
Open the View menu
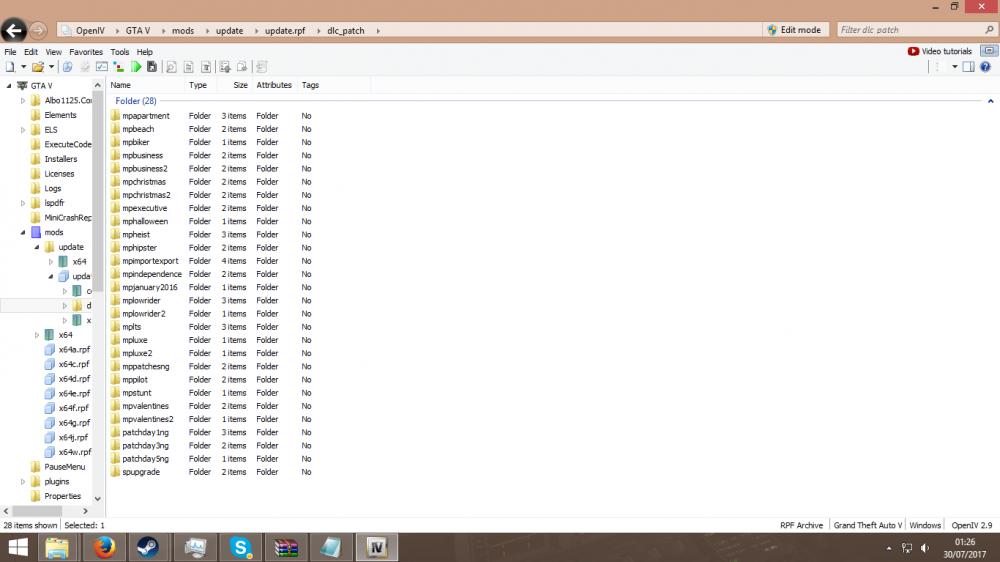(54, 52)
